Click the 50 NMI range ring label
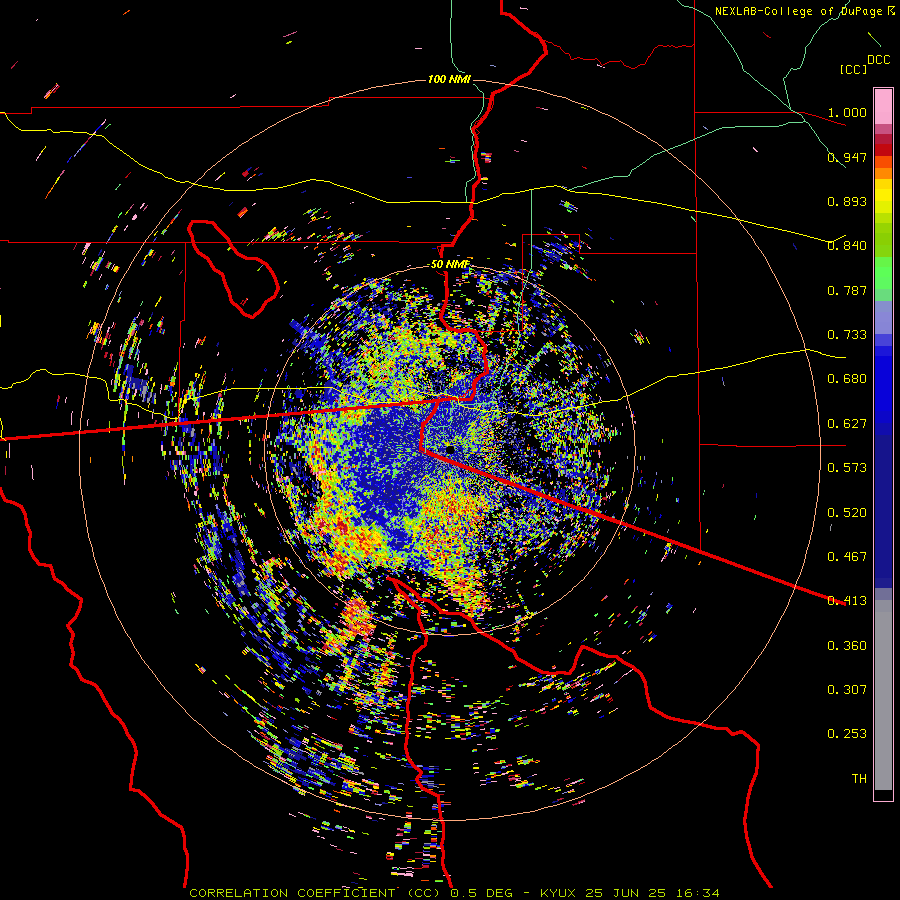The height and width of the screenshot is (900, 900). 450,265
